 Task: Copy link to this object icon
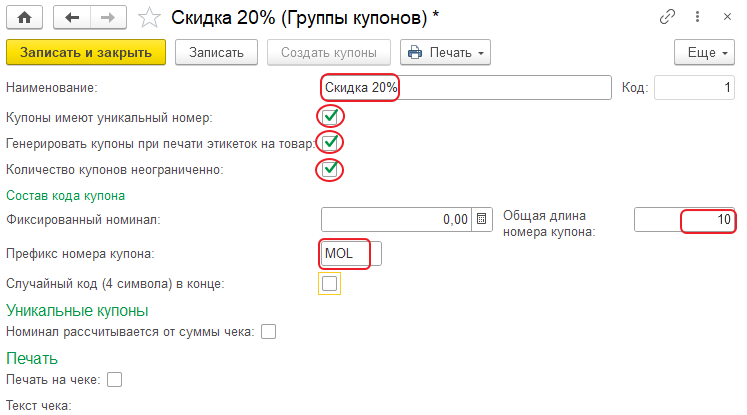(x=668, y=17)
